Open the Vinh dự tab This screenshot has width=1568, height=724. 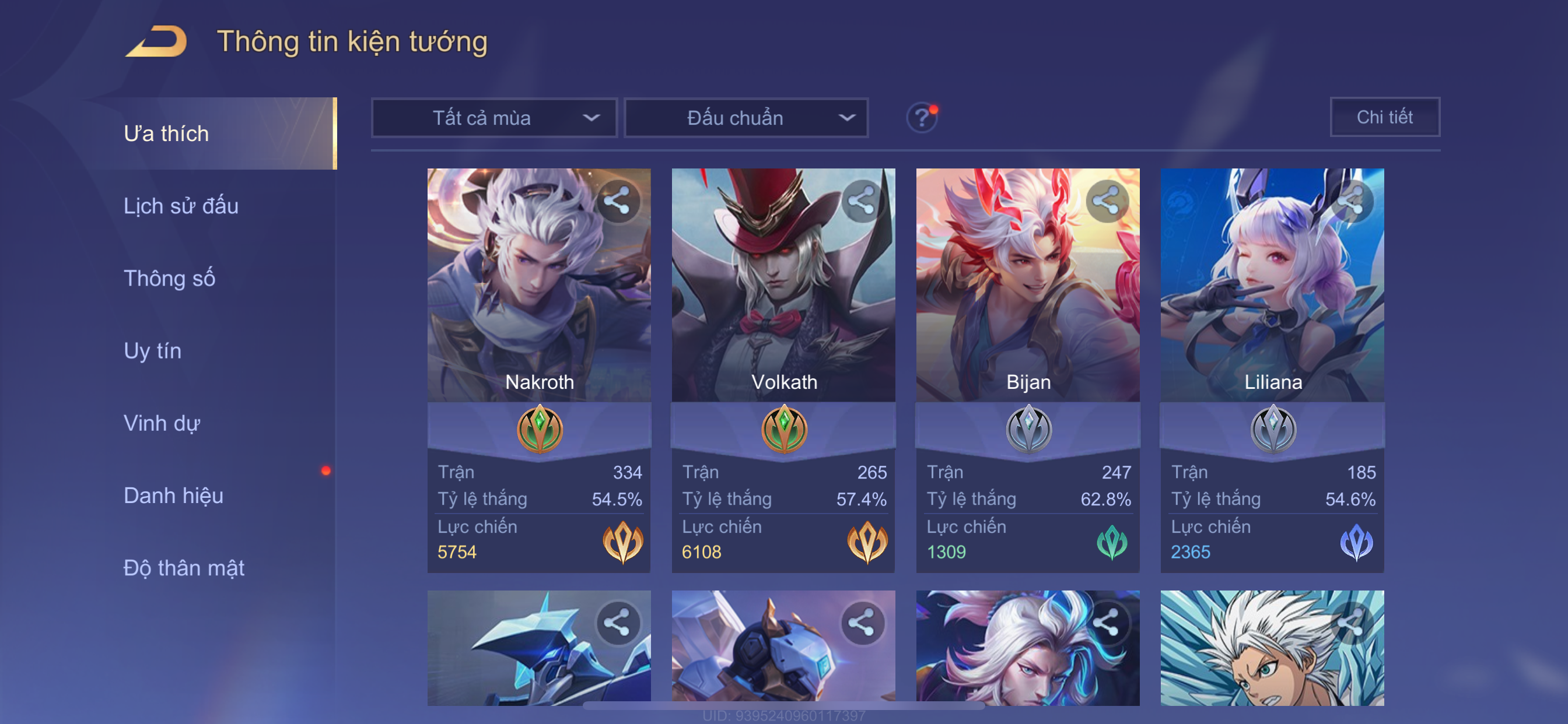[162, 423]
